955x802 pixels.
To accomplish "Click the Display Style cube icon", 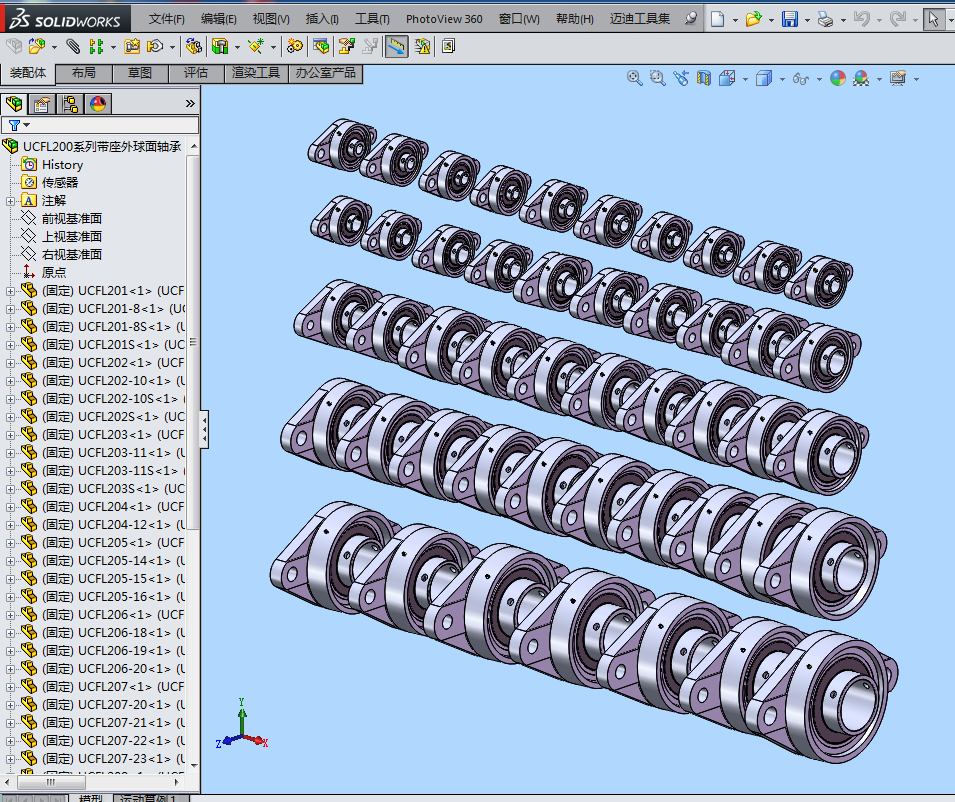I will click(x=764, y=78).
